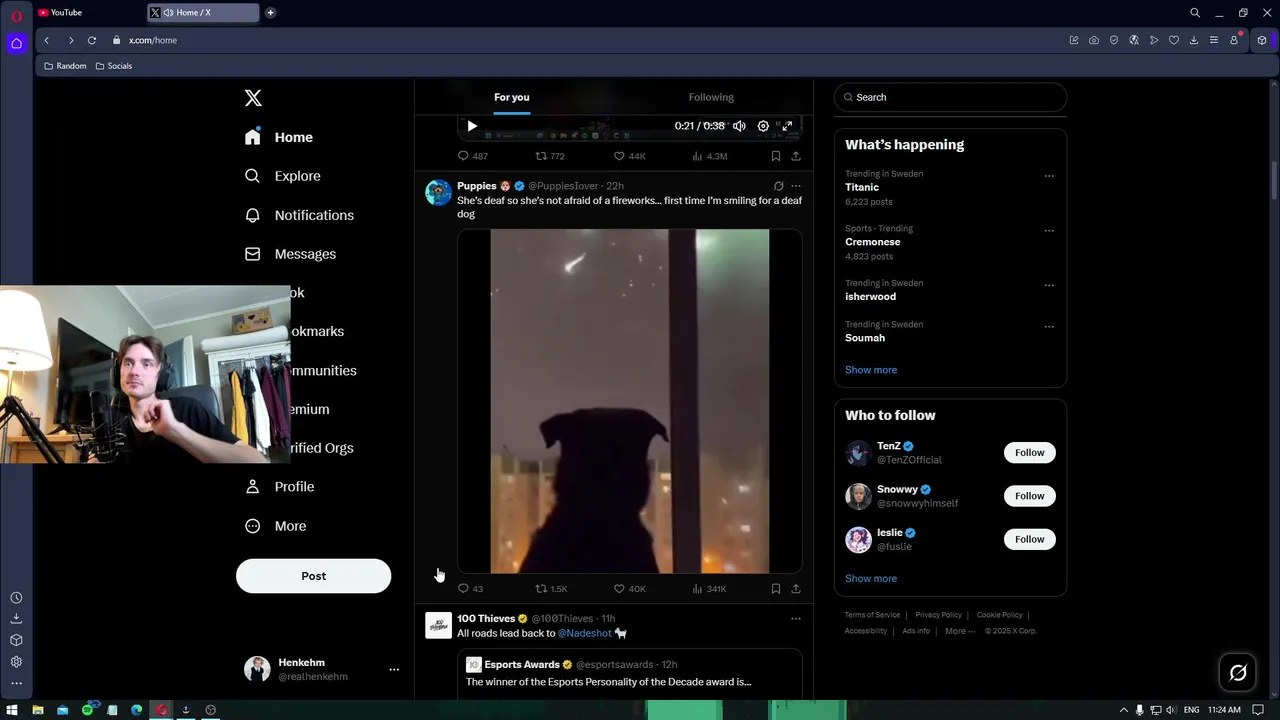Open Opera sidebar settings gear
Image resolution: width=1280 pixels, height=720 pixels.
[x=16, y=662]
